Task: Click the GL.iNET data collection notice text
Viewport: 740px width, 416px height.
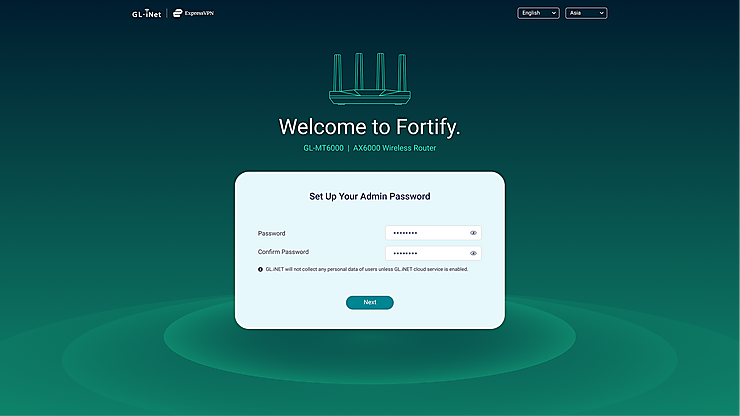Action: pyautogui.click(x=367, y=270)
